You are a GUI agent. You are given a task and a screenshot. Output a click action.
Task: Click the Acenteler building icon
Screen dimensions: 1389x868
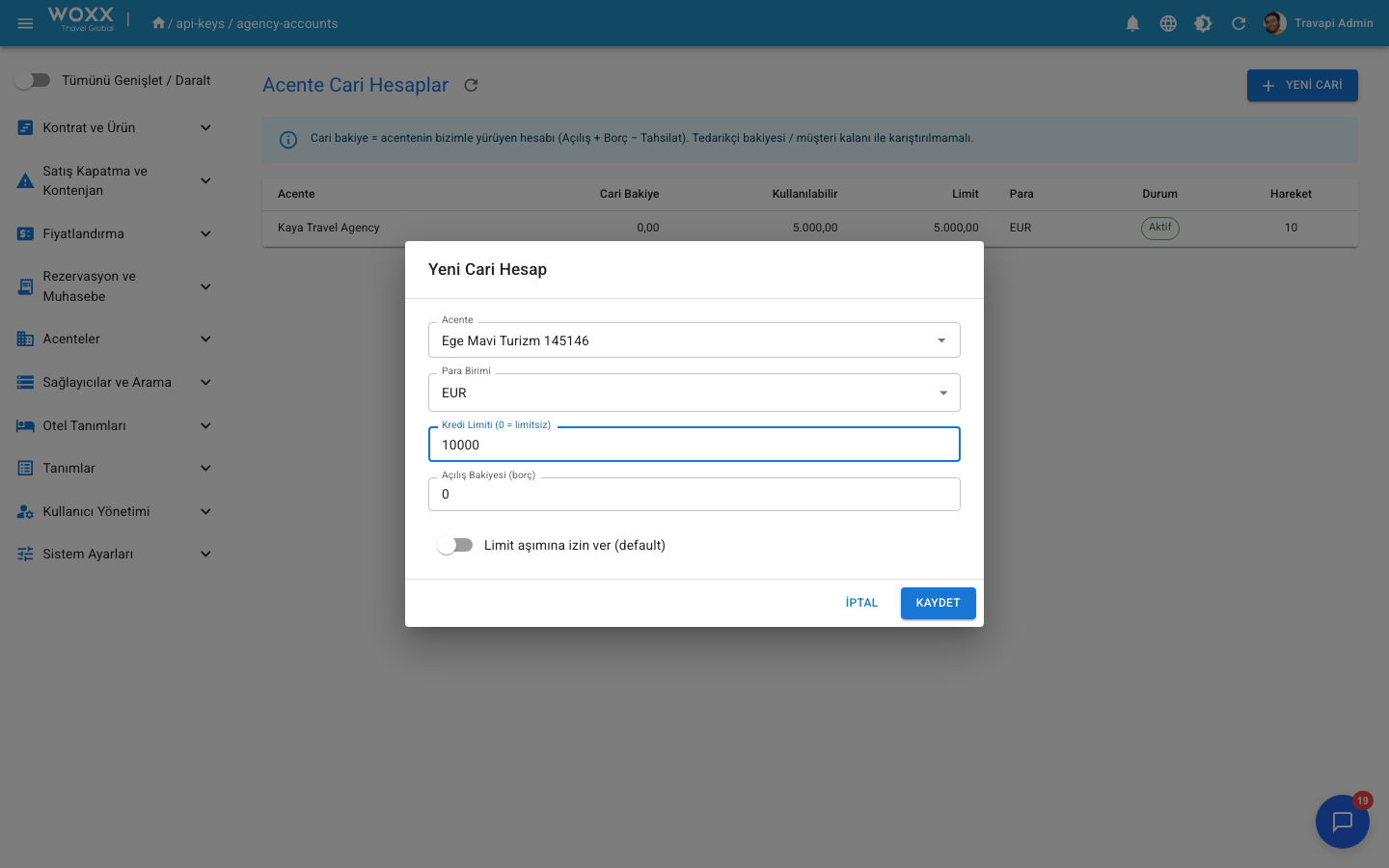pos(25,339)
